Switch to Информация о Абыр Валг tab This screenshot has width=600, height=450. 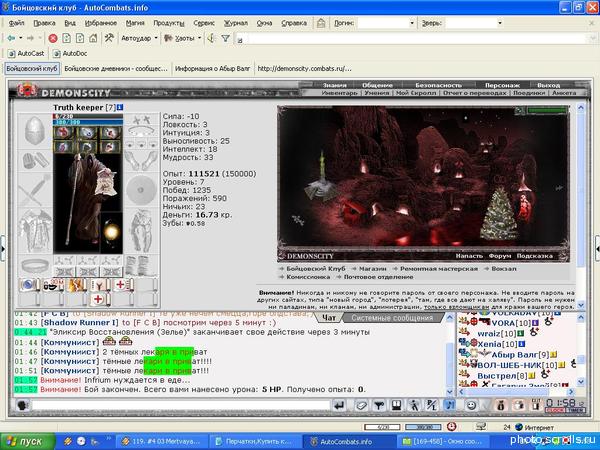[x=212, y=68]
